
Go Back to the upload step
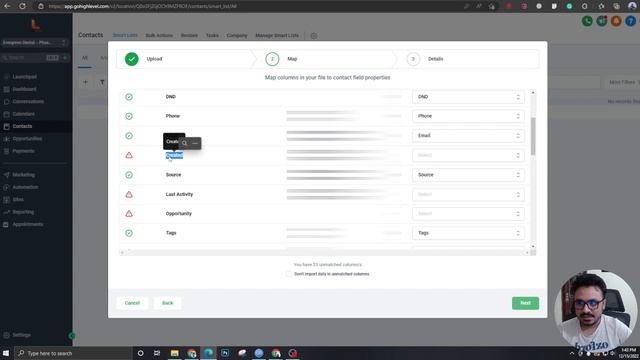tap(167, 303)
